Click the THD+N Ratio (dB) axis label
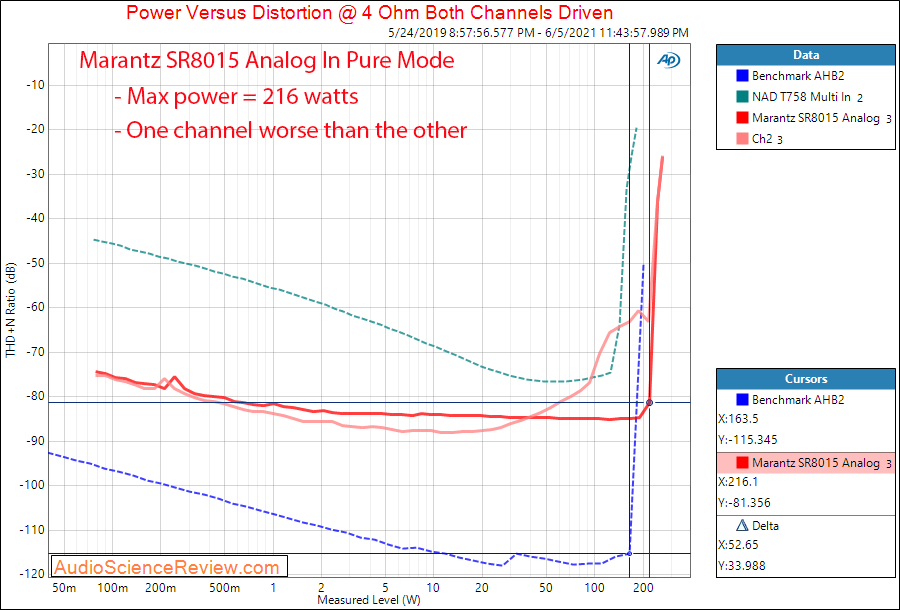This screenshot has width=900, height=610. click(x=10, y=310)
